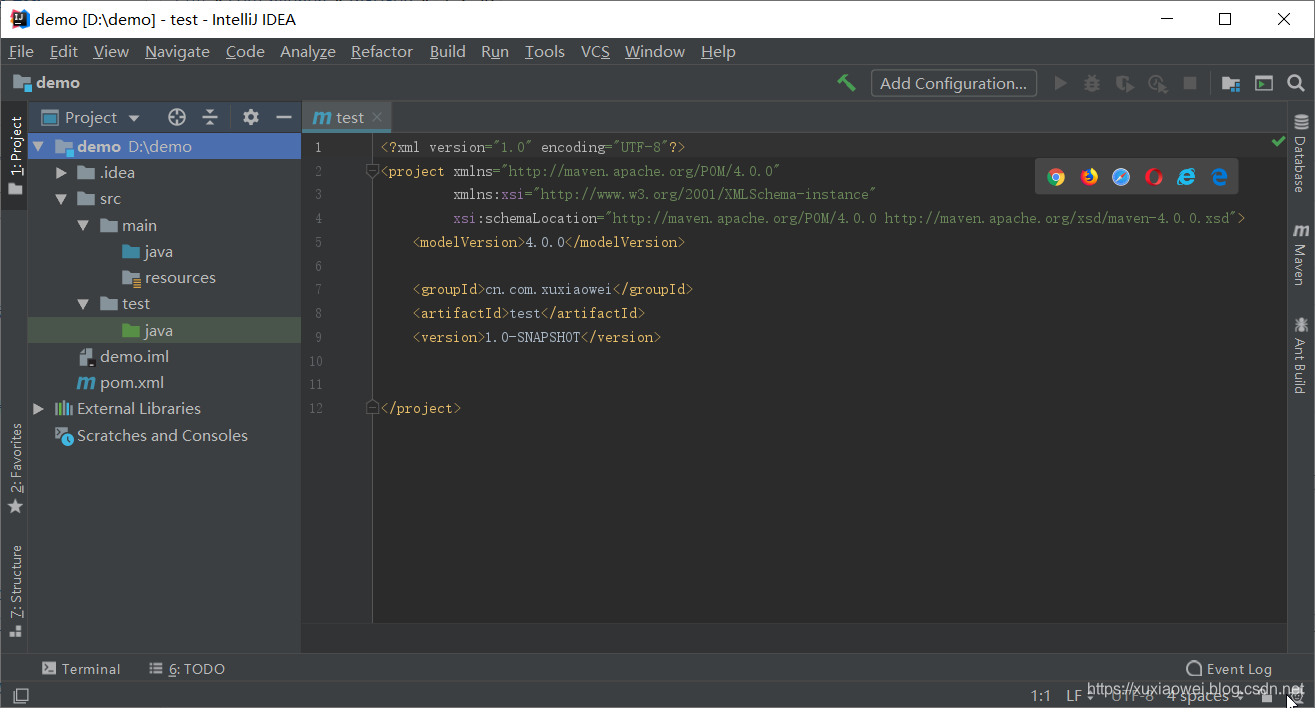
Task: Expand the .idea folder node
Action: 61,172
